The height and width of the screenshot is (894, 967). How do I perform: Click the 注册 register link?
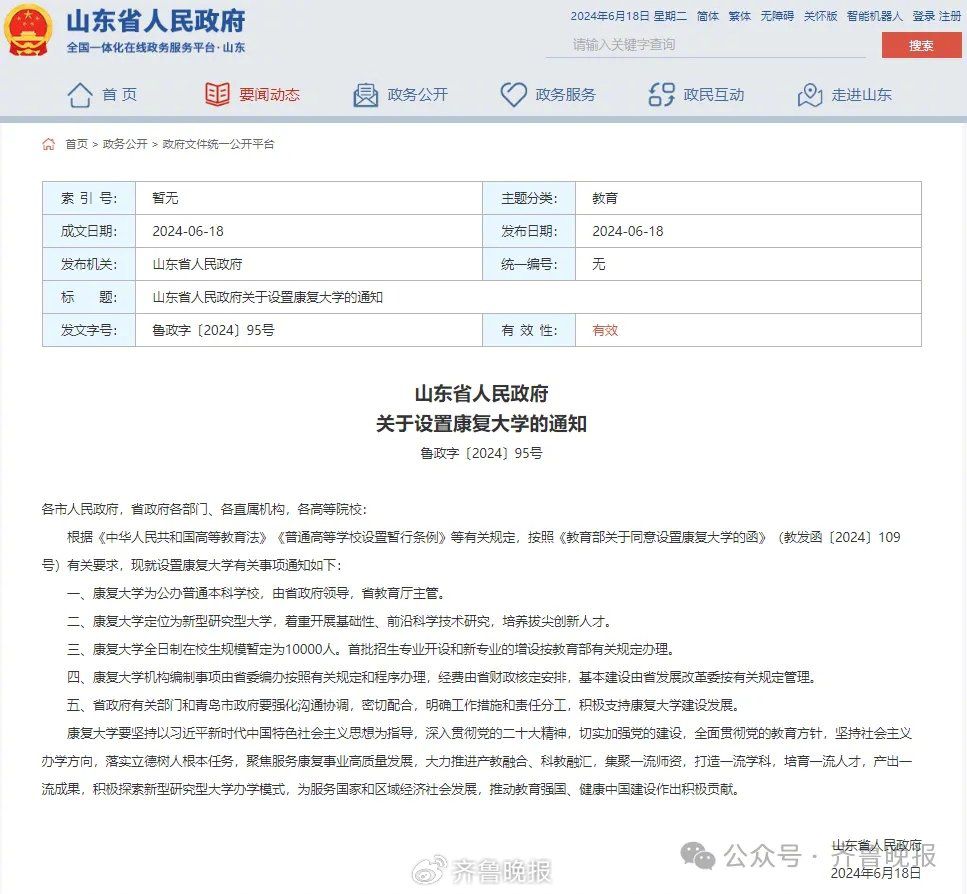(x=950, y=16)
